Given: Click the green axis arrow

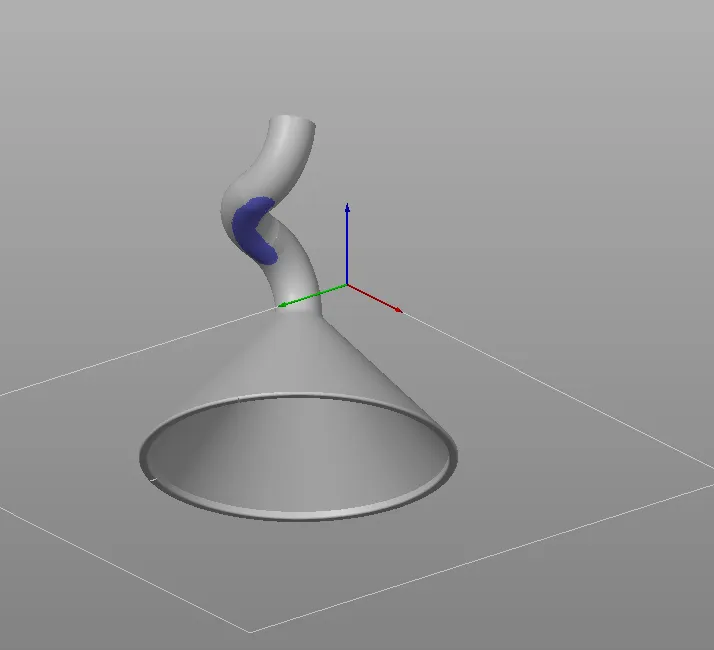Looking at the screenshot, I should [312, 296].
